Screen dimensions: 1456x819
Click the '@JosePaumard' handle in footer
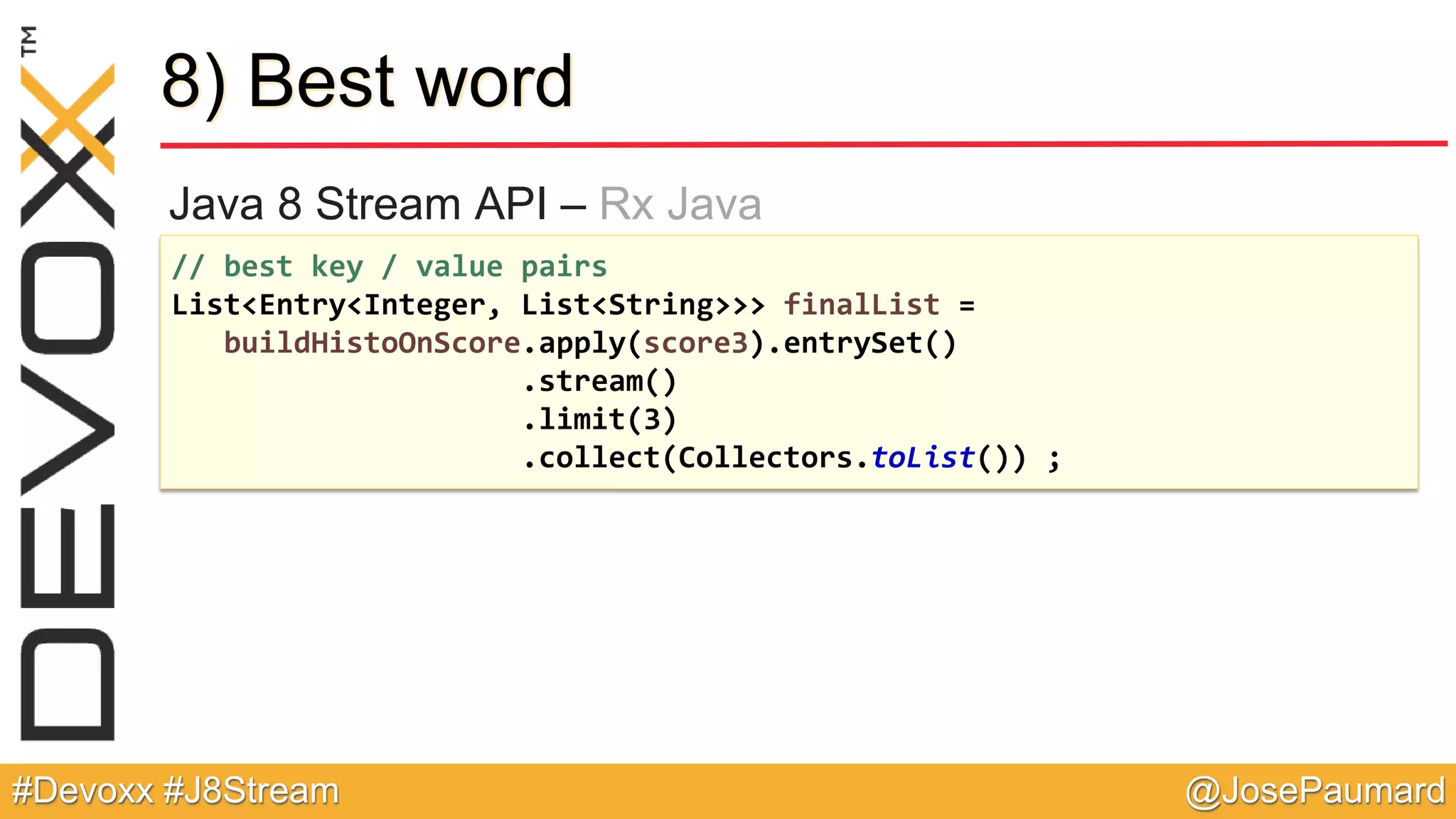pos(1315,791)
